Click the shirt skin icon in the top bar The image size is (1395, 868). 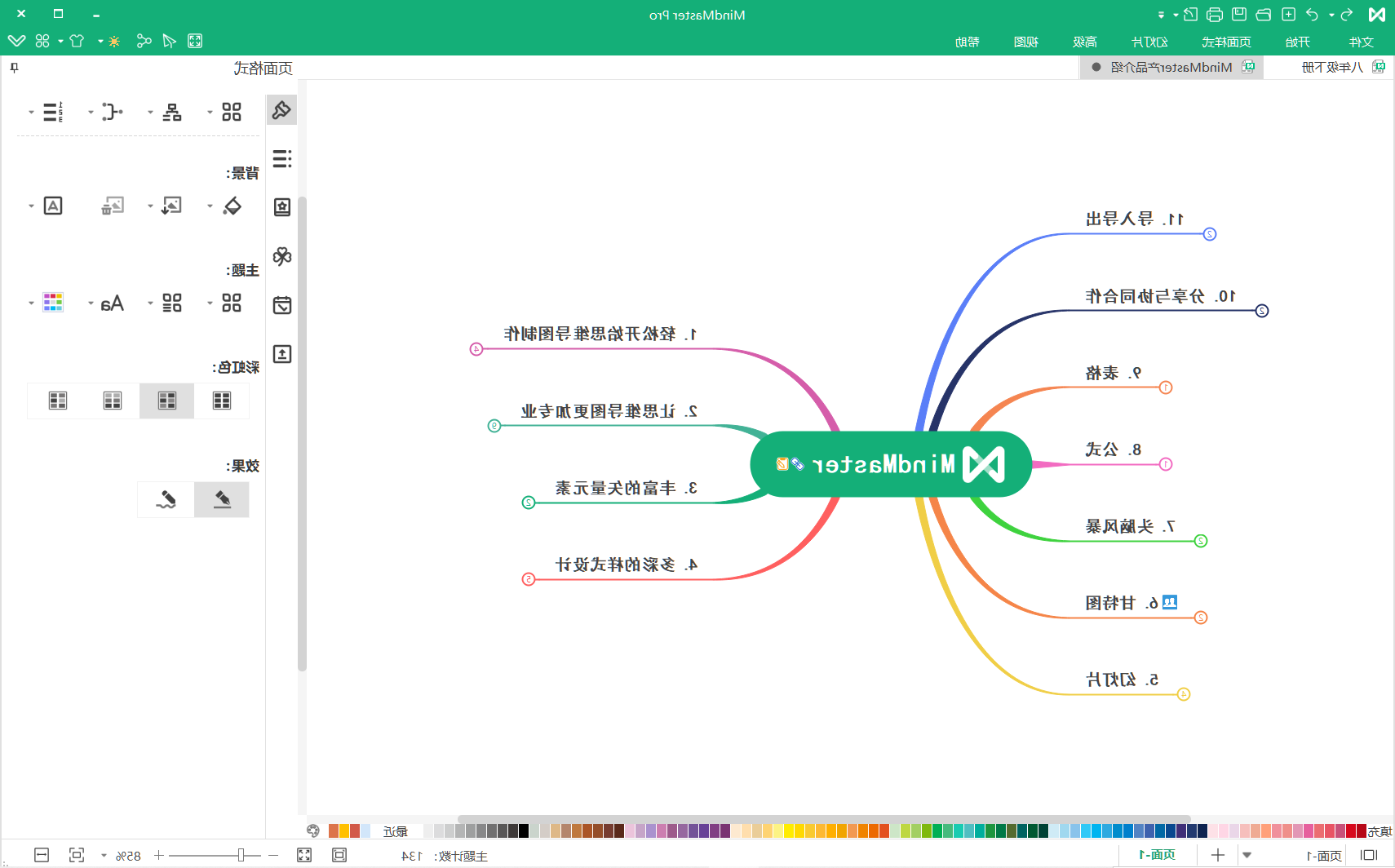click(77, 41)
